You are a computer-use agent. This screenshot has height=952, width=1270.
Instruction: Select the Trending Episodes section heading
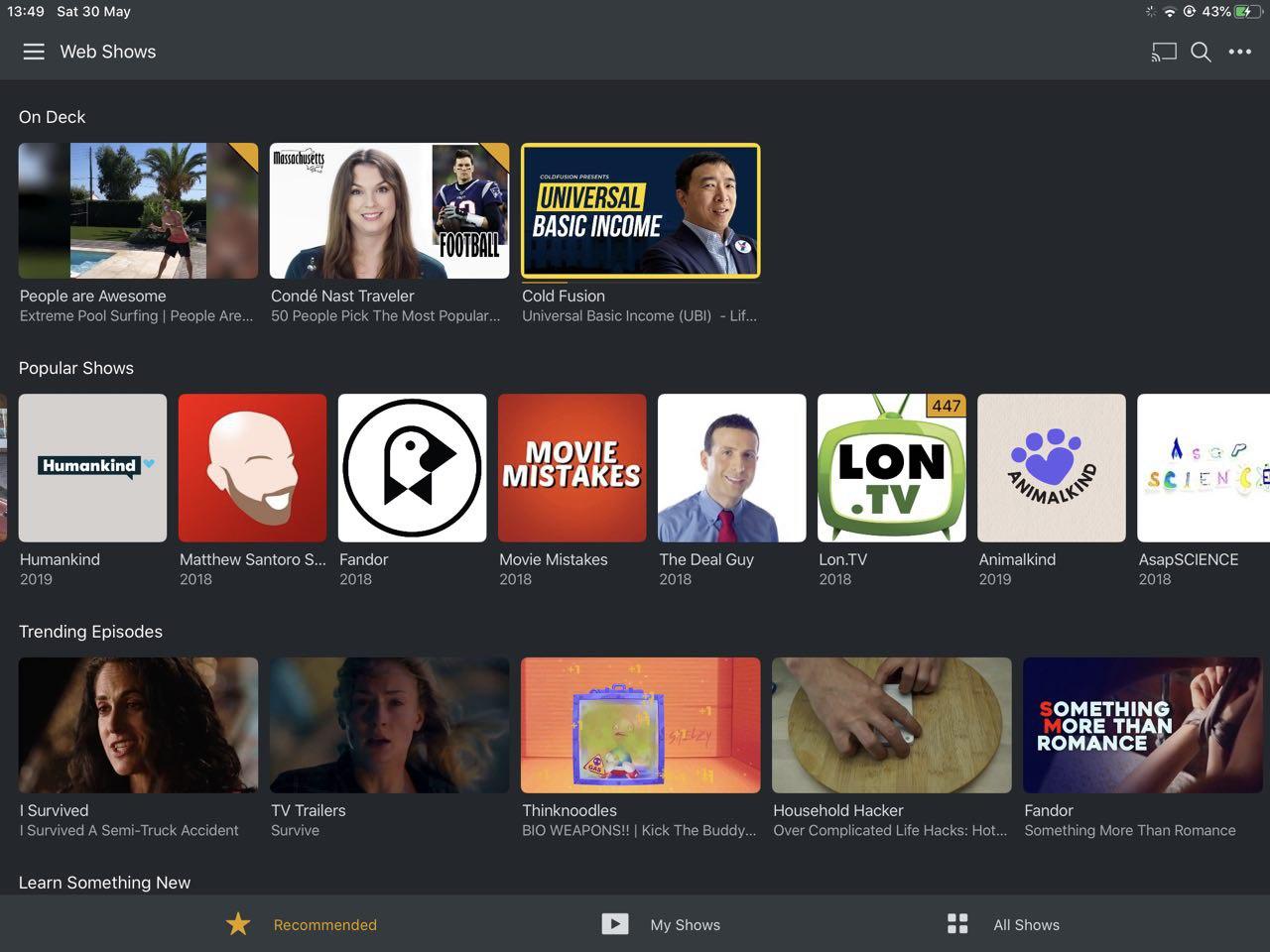(90, 632)
